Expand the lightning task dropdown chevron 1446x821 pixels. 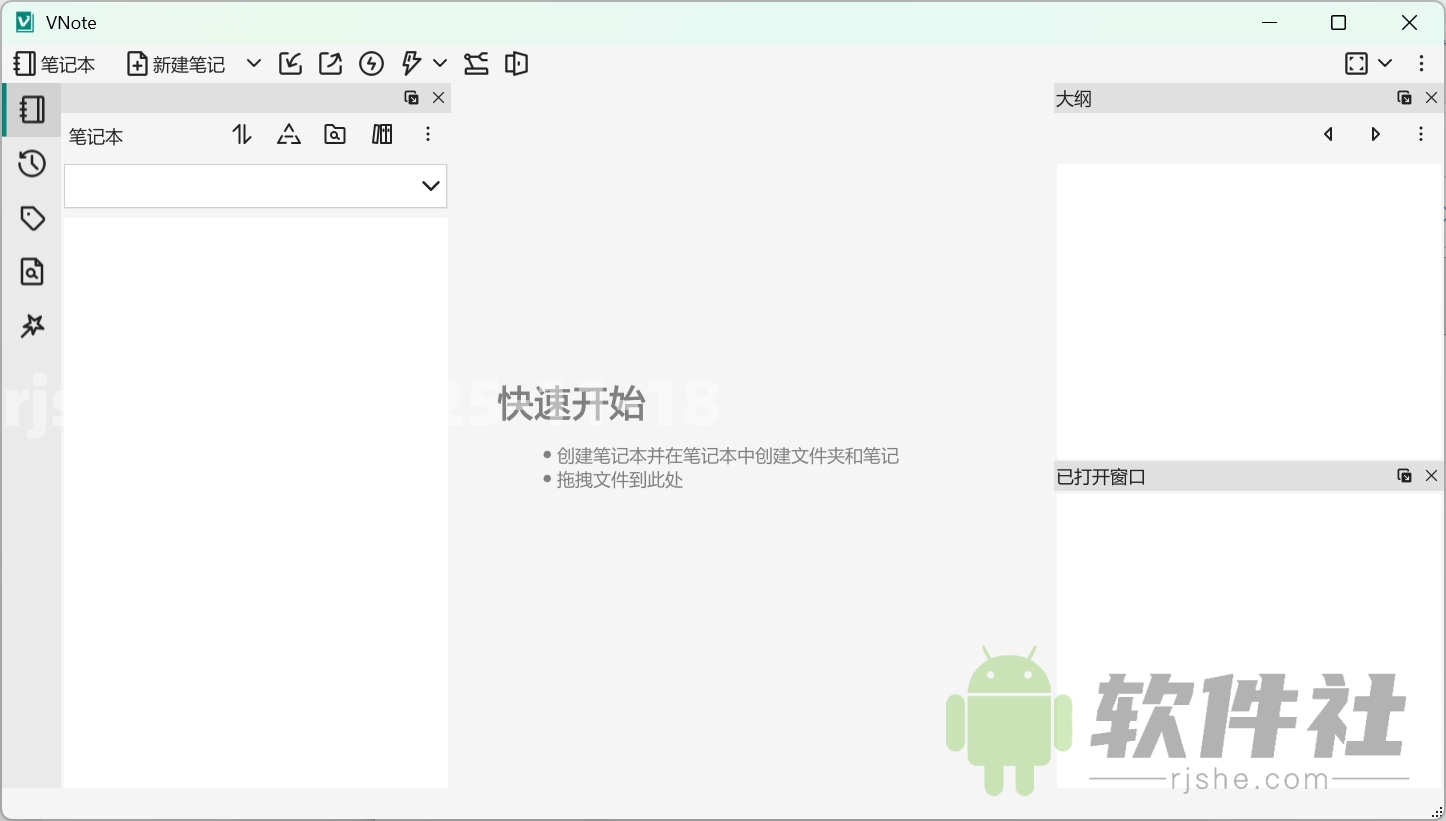click(x=439, y=63)
